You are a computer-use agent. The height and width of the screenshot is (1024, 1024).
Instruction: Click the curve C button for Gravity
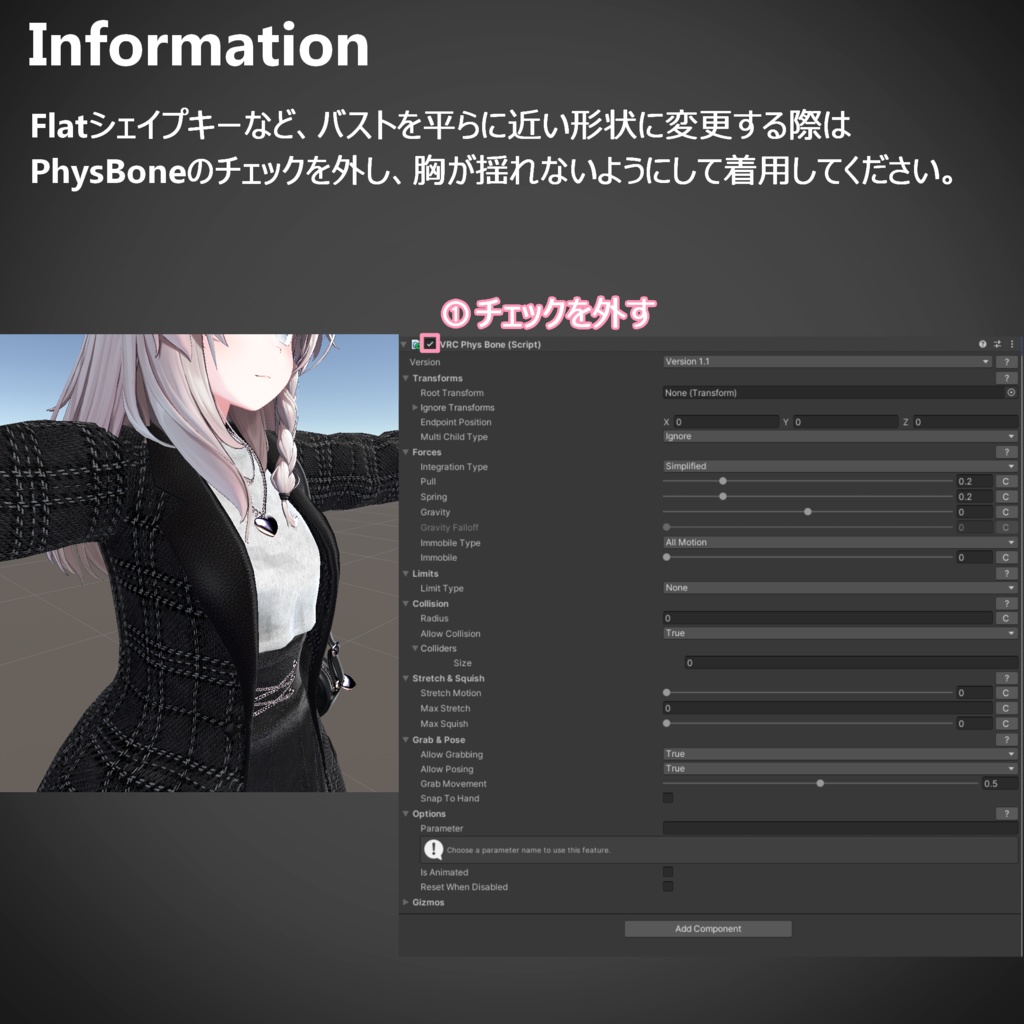point(1006,512)
